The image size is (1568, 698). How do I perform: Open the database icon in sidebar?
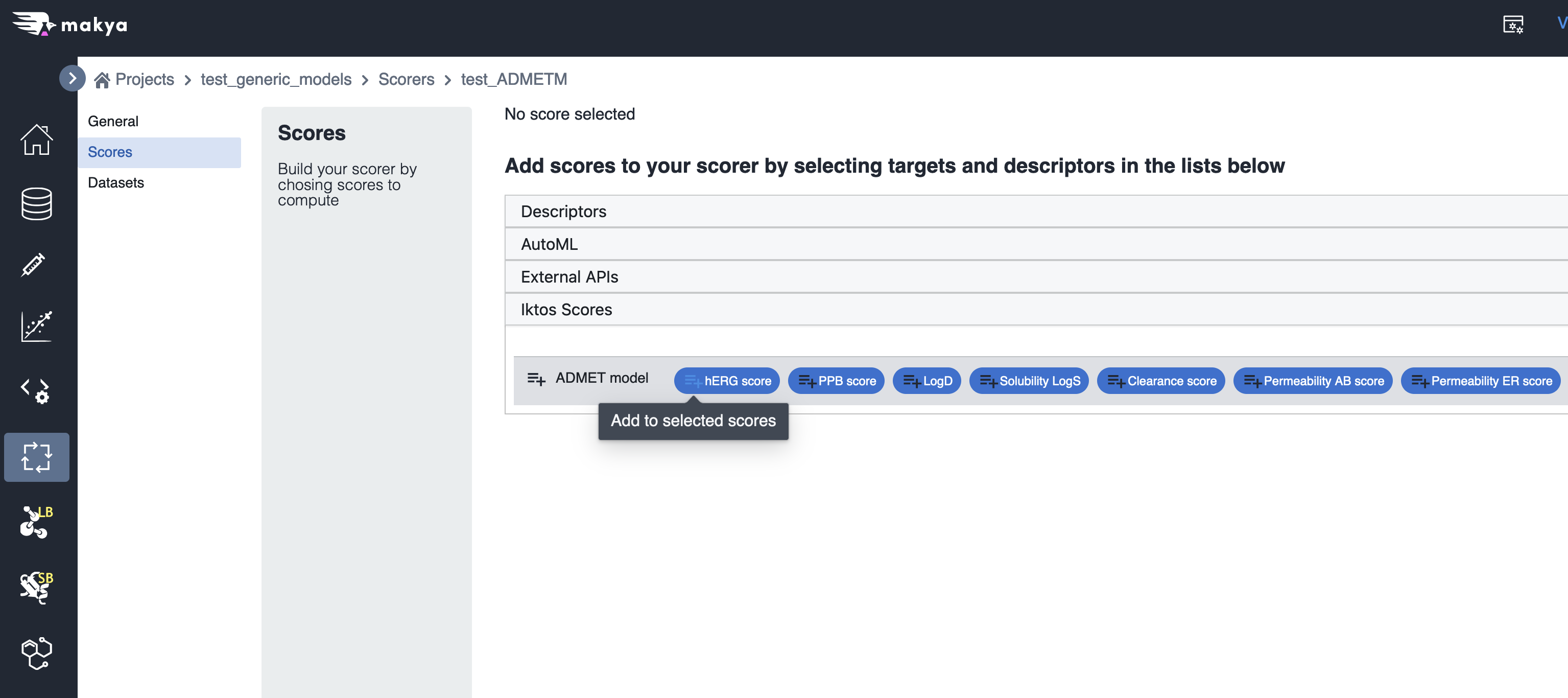click(x=37, y=203)
